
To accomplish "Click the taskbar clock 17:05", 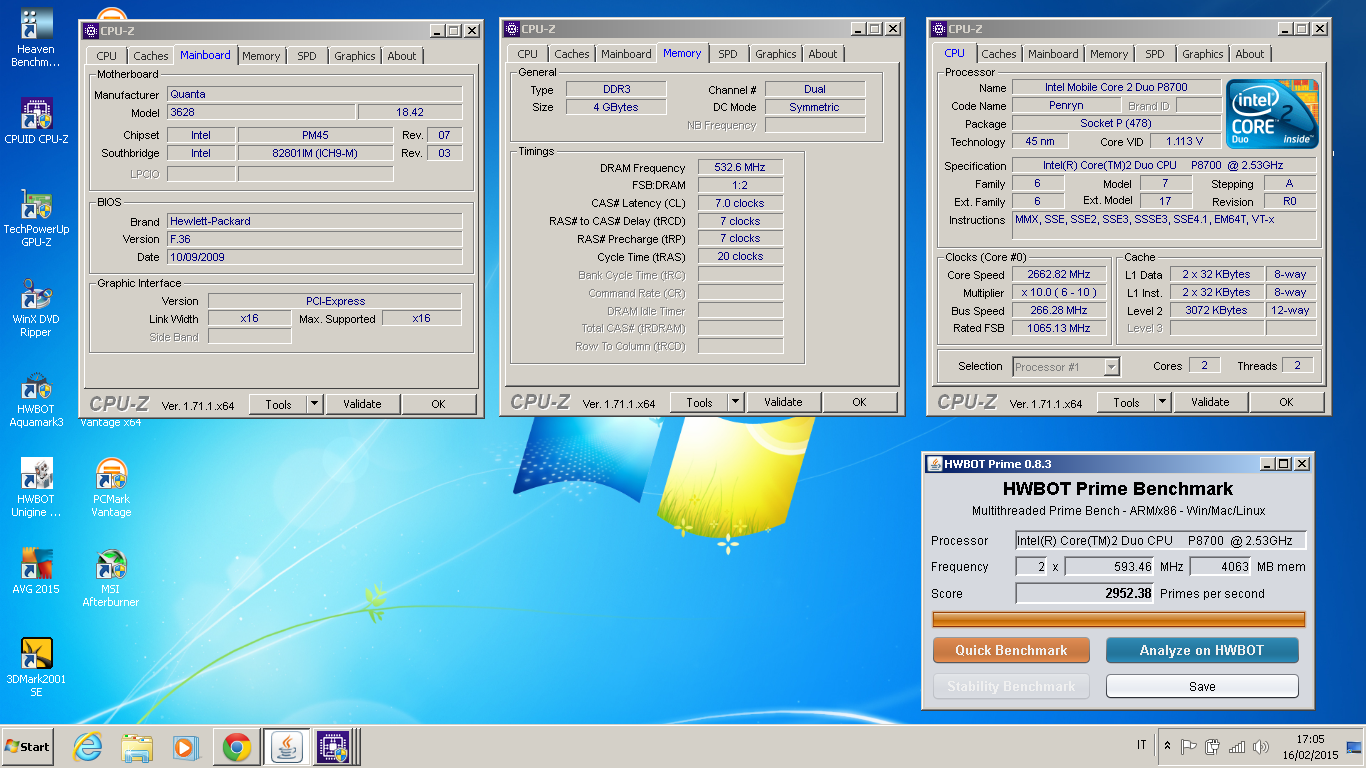I will [x=1310, y=740].
